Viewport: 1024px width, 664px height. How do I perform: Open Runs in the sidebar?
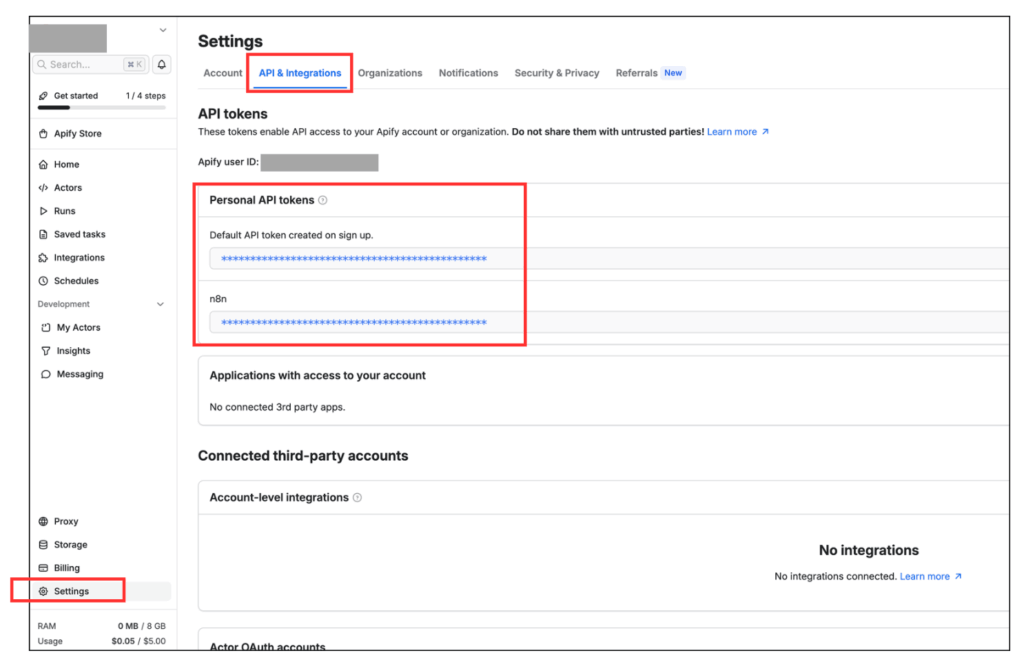point(64,211)
